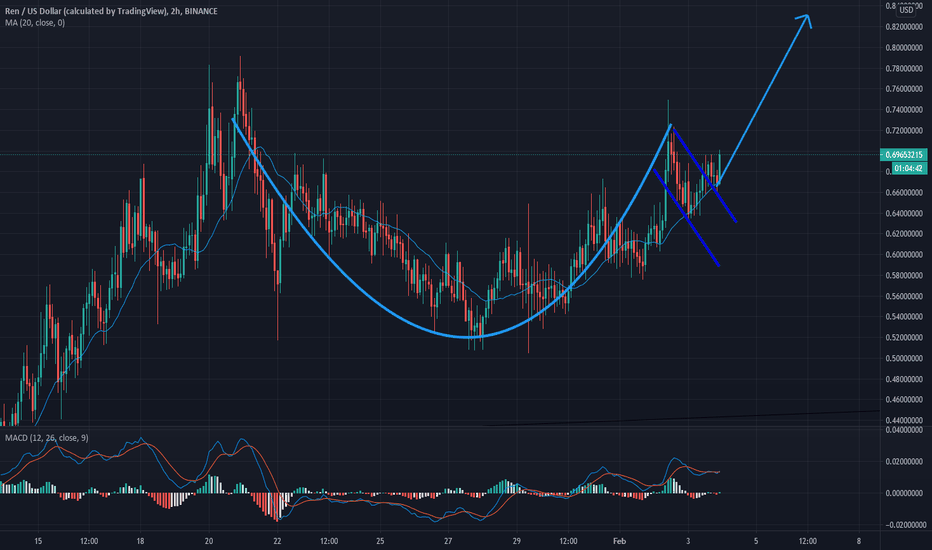Image resolution: width=932 pixels, height=550 pixels.
Task: Click the 0.46000000 price axis label
Action: (904, 400)
